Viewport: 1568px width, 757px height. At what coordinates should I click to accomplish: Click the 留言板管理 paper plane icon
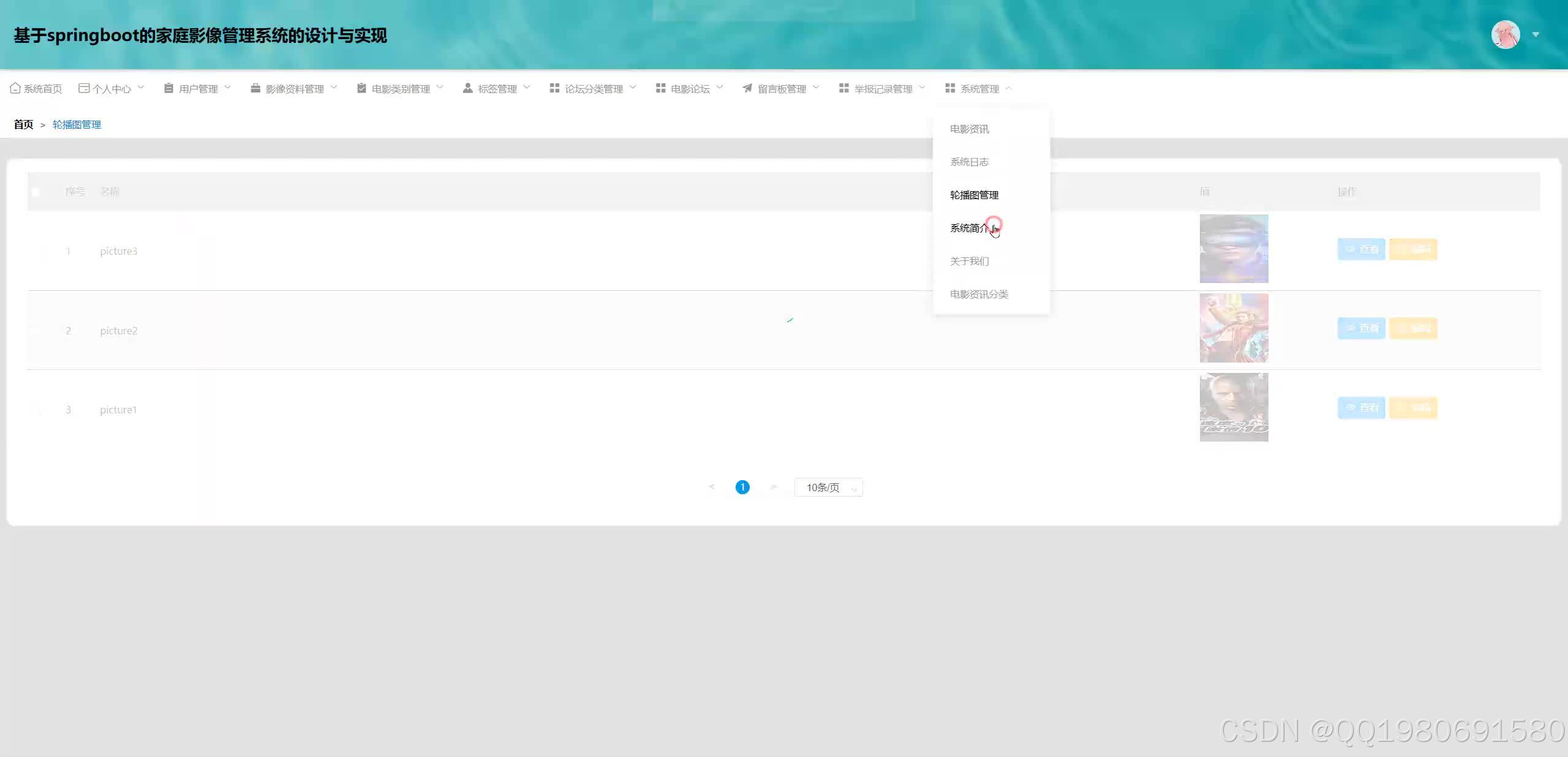747,88
